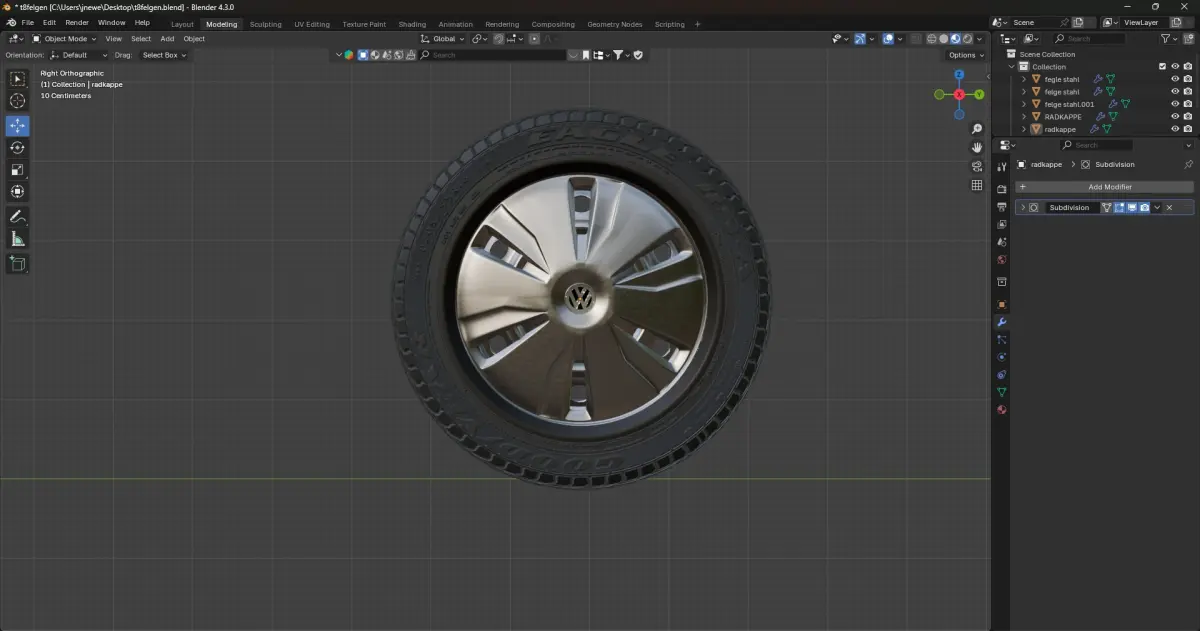Select the Transform tool

pyautogui.click(x=17, y=192)
